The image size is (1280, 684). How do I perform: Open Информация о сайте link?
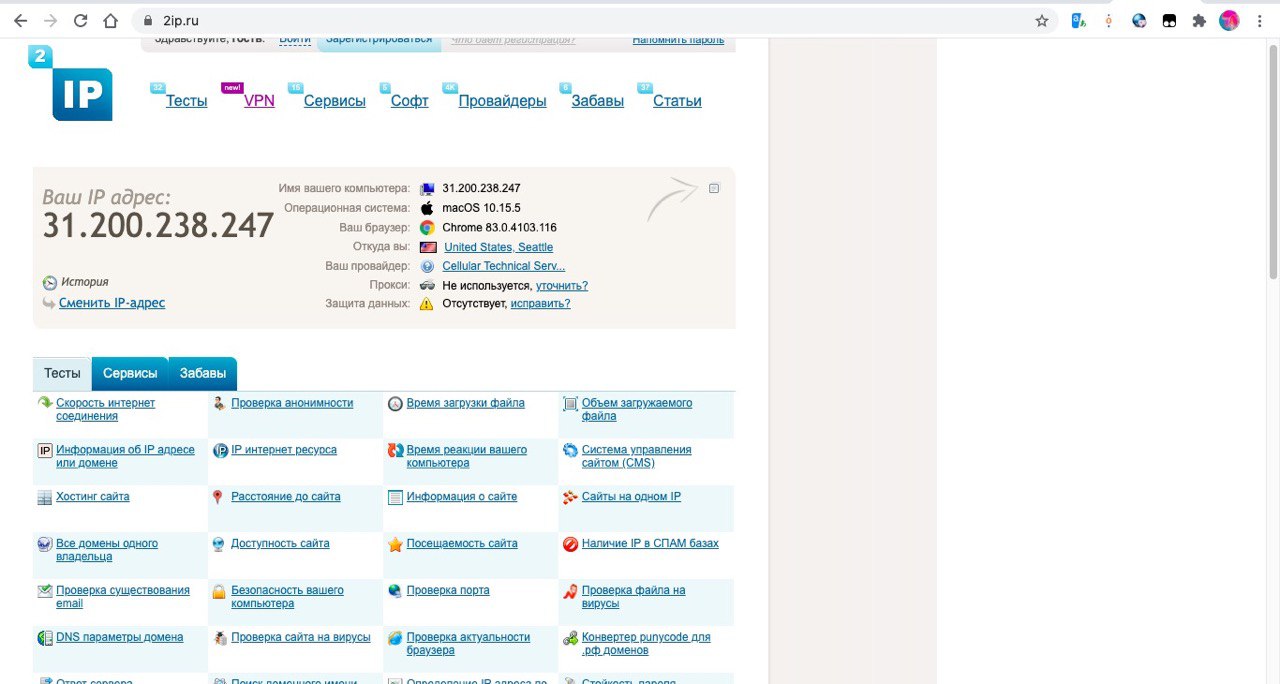(x=462, y=497)
